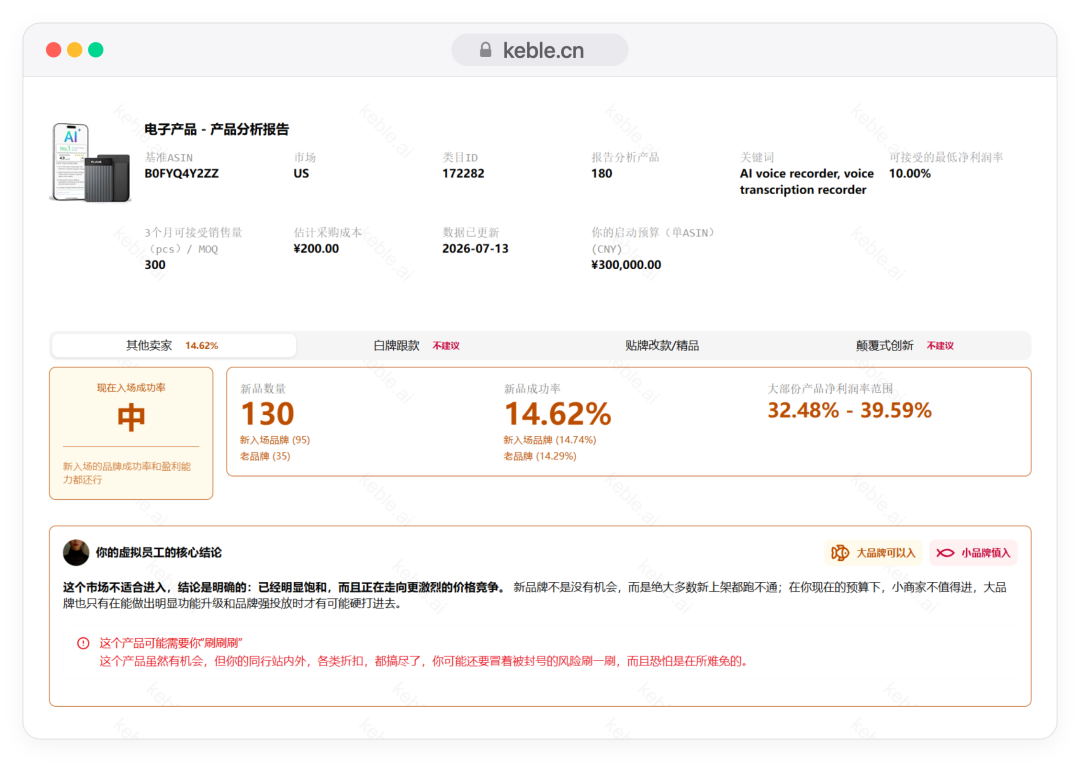Click 老品牌 (35) text

[264, 456]
